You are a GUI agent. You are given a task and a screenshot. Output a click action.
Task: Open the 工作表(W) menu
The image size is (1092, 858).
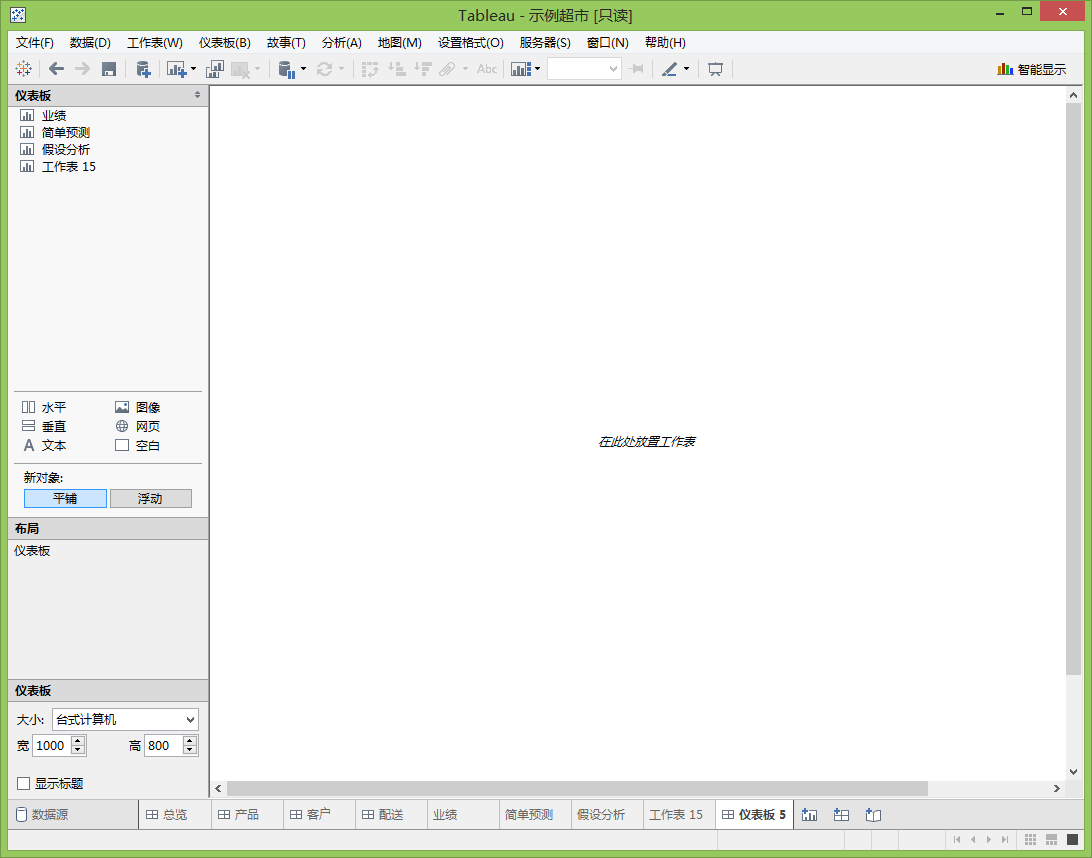(155, 42)
